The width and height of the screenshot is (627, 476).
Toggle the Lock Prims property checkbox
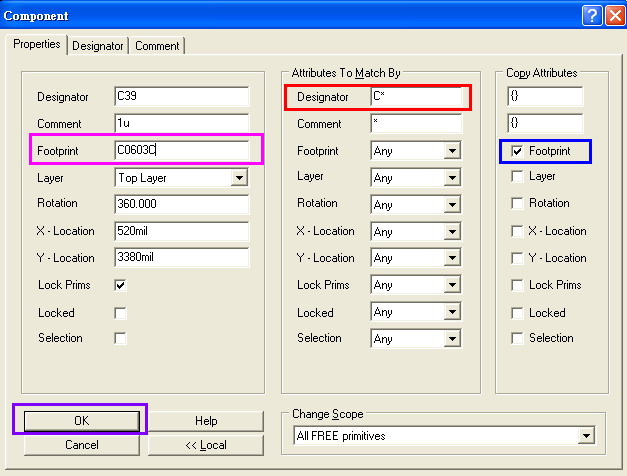[120, 285]
